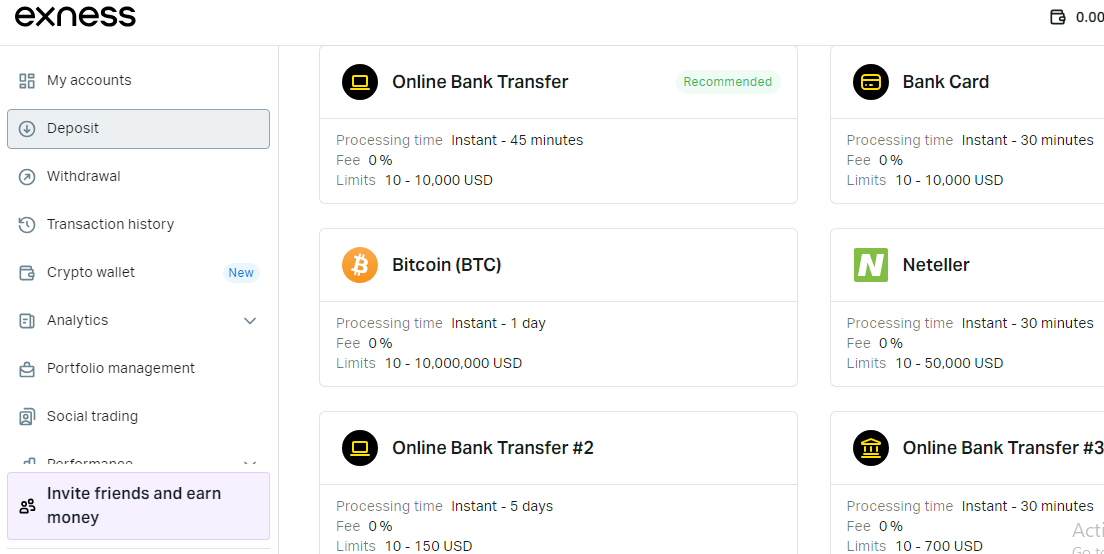Viewport: 1104px width, 554px height.
Task: Click the Recommended badge
Action: 728,82
